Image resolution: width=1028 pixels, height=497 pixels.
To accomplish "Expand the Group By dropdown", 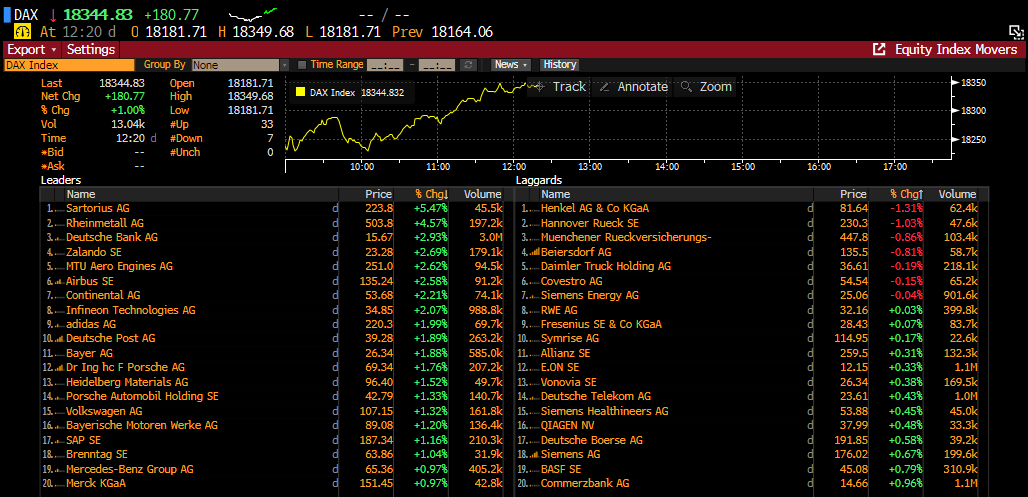I will pos(285,65).
